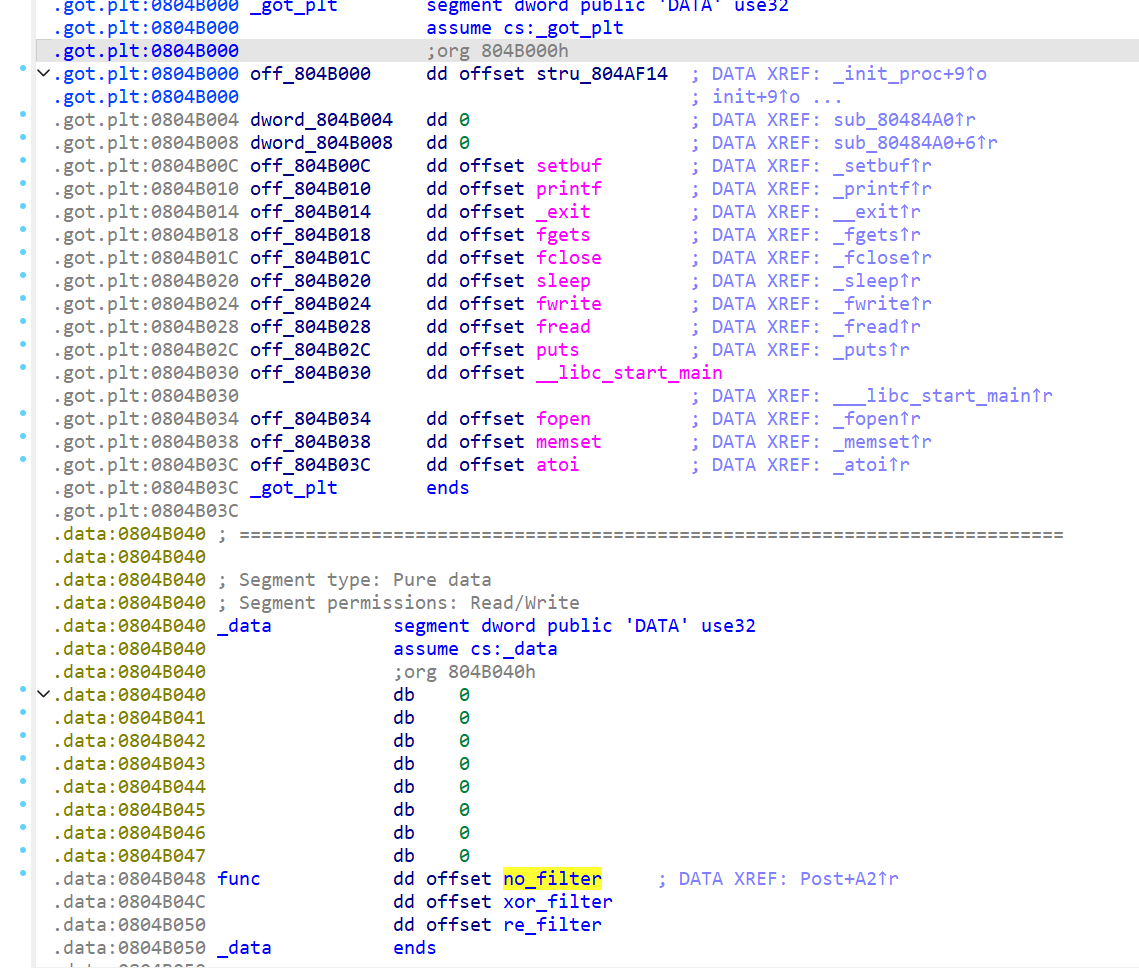1139x968 pixels.
Task: Select the off_804B018 label for fgets
Action: [x=310, y=235]
